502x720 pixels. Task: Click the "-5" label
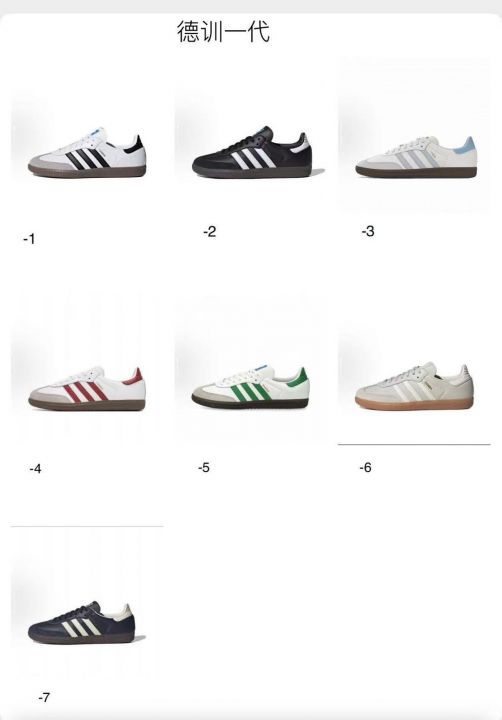point(204,468)
